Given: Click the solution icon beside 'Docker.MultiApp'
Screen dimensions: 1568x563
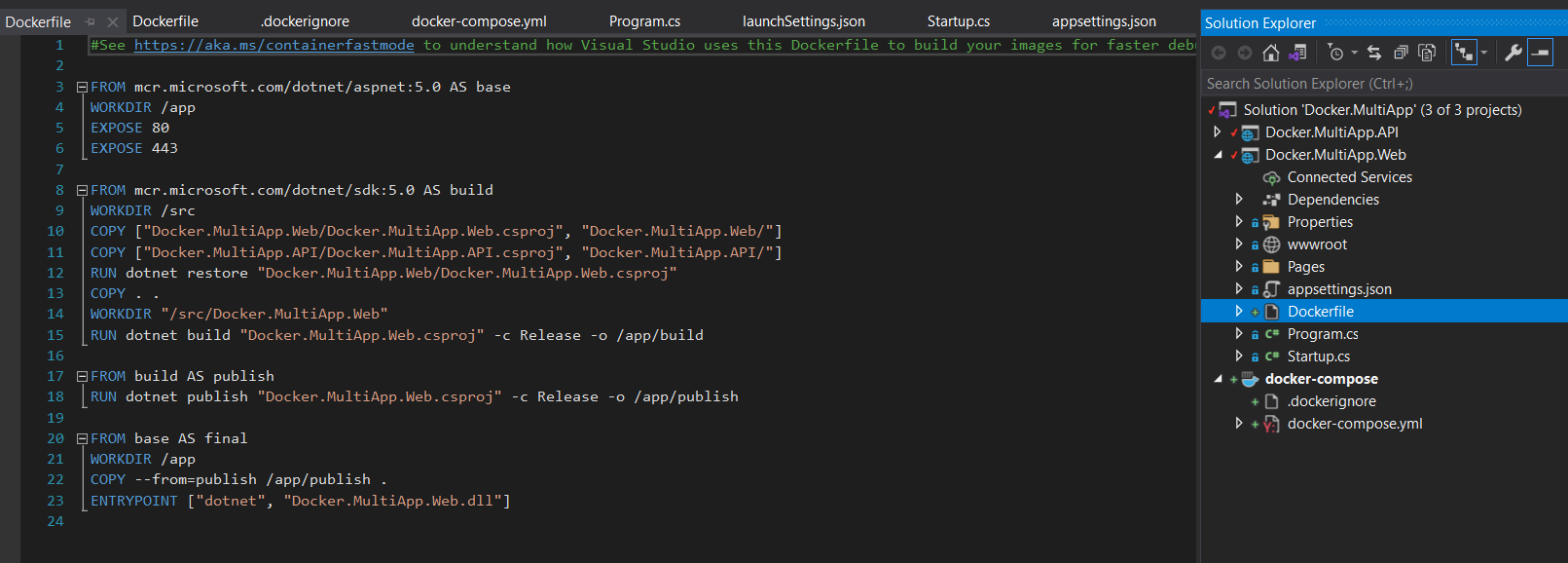Looking at the screenshot, I should [1227, 110].
